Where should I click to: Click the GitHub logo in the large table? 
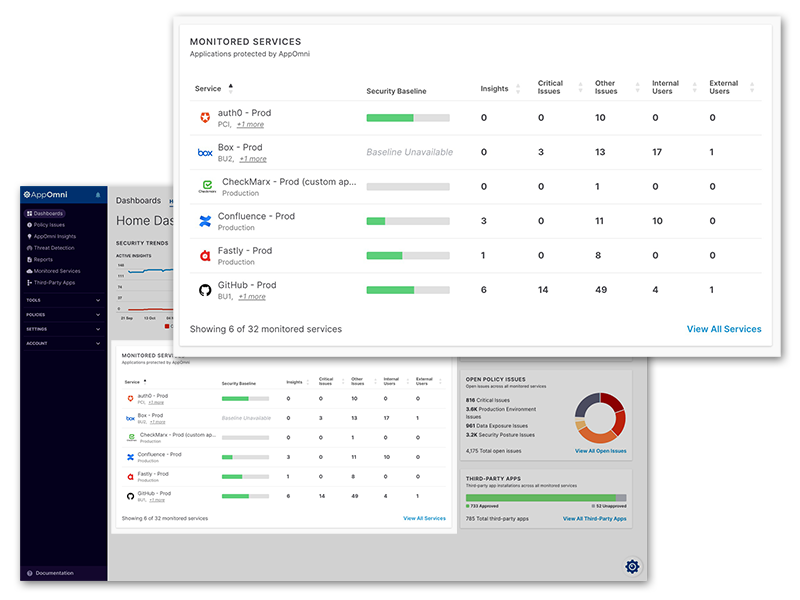tap(205, 290)
